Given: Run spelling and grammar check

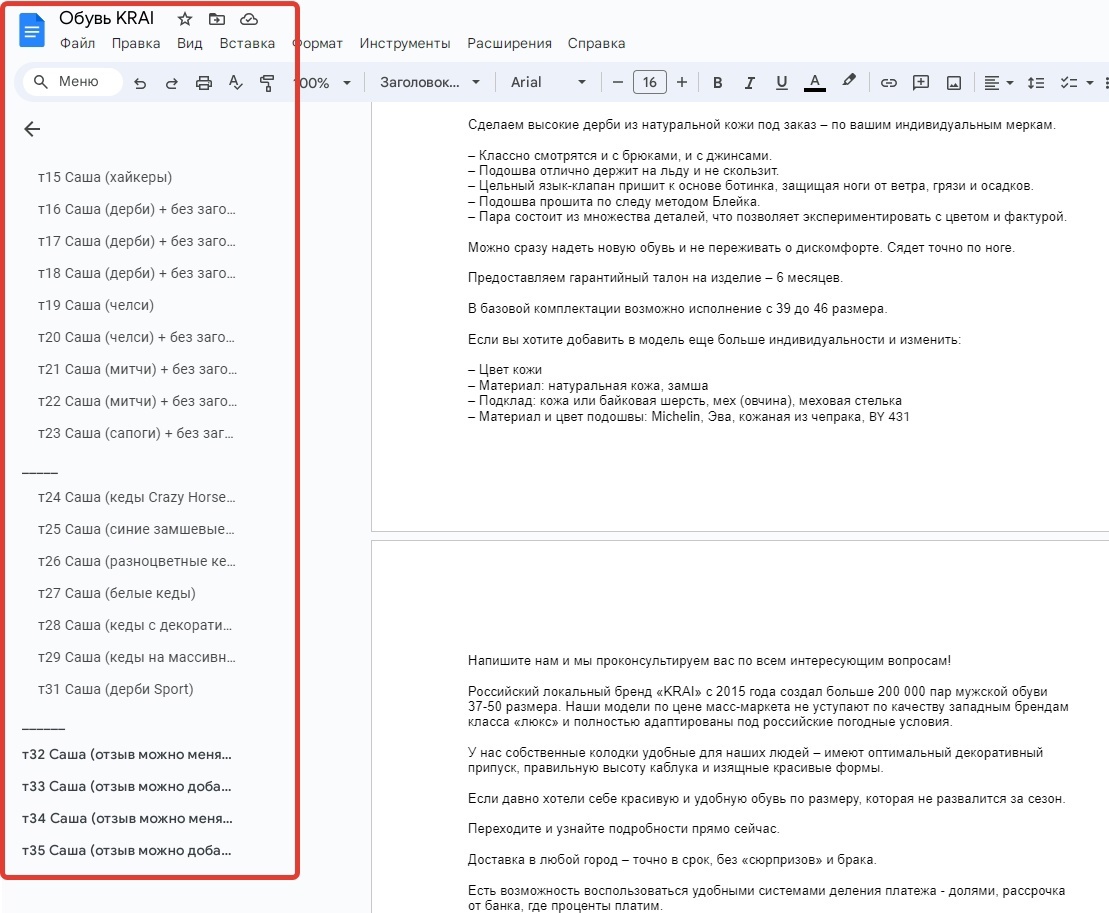Looking at the screenshot, I should tap(236, 83).
